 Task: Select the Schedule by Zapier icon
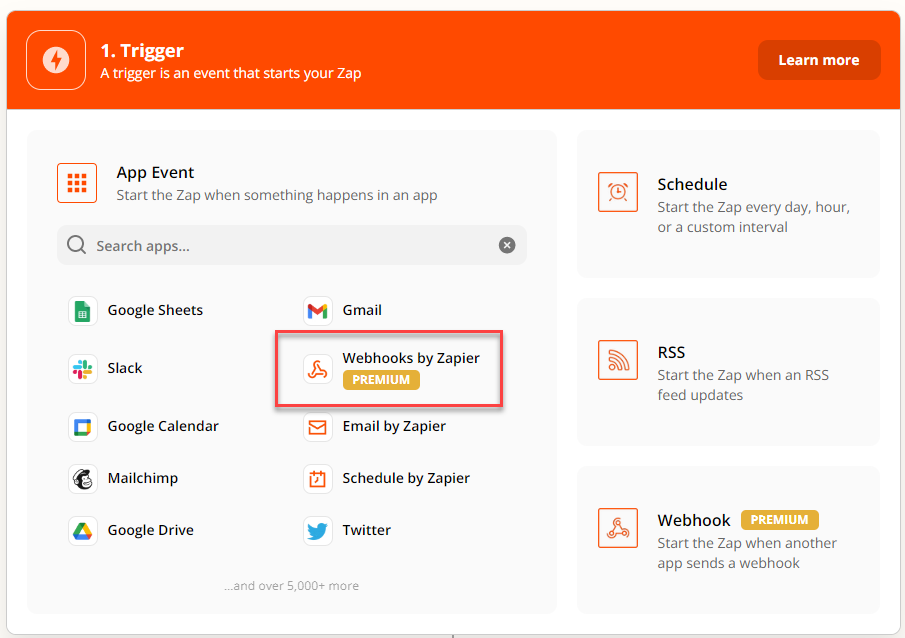317,479
